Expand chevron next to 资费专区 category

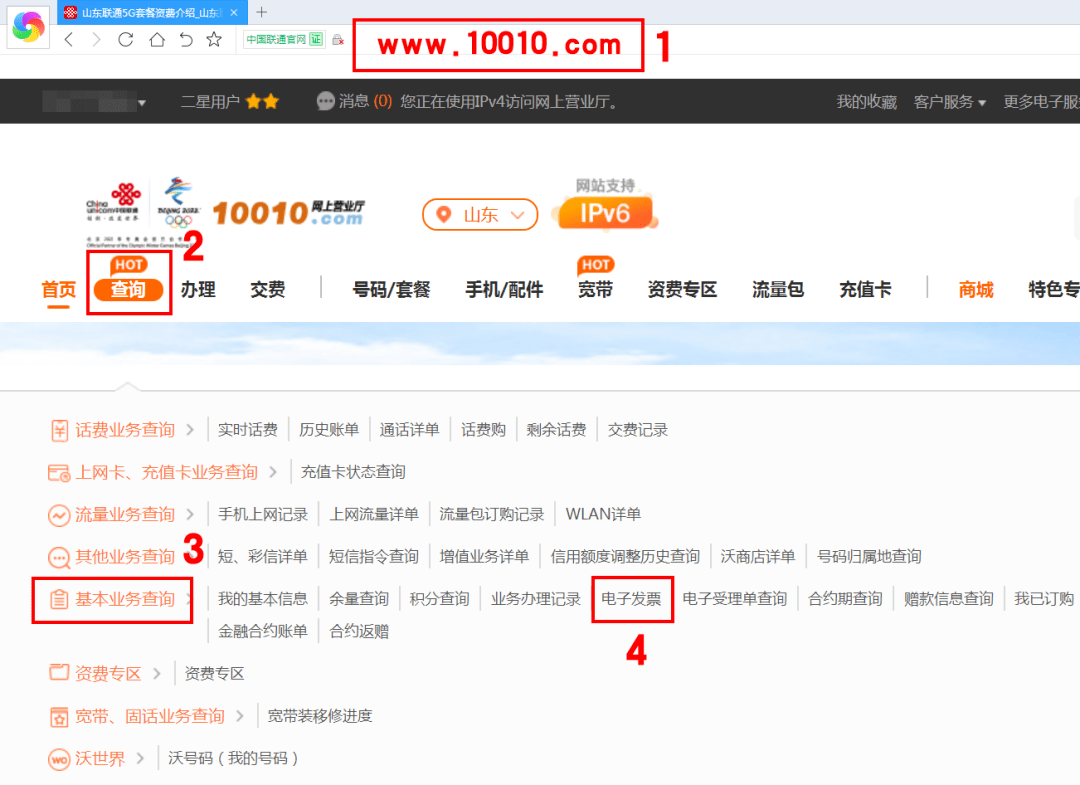pyautogui.click(x=156, y=673)
